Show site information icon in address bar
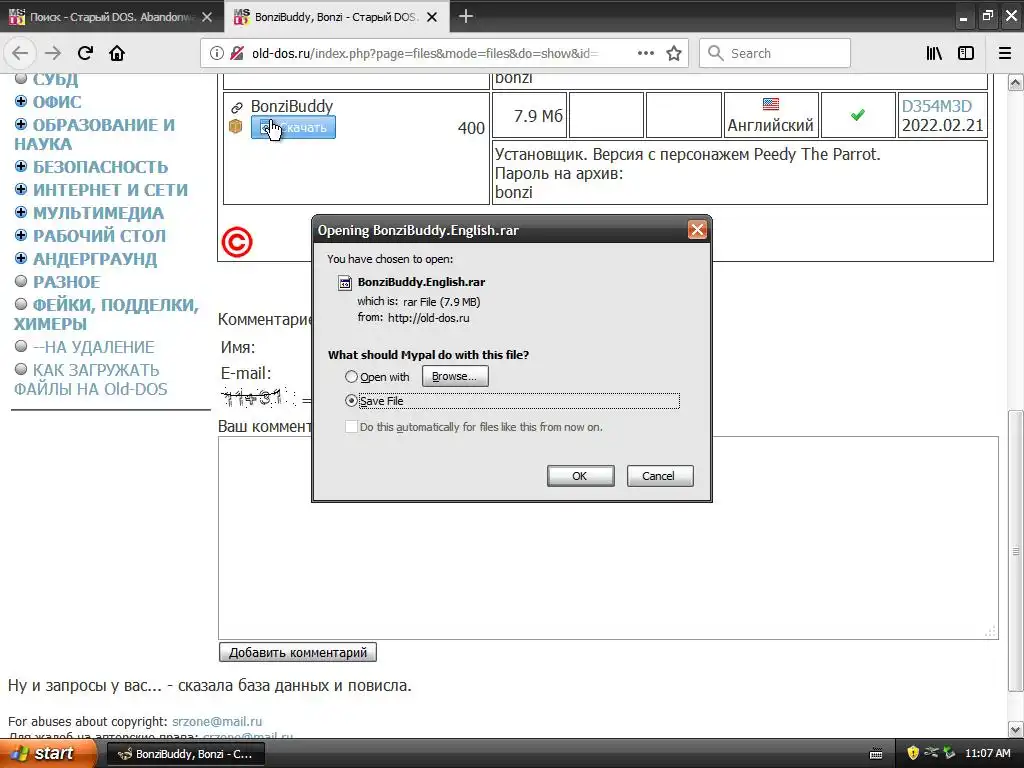This screenshot has height=768, width=1024. pyautogui.click(x=217, y=53)
